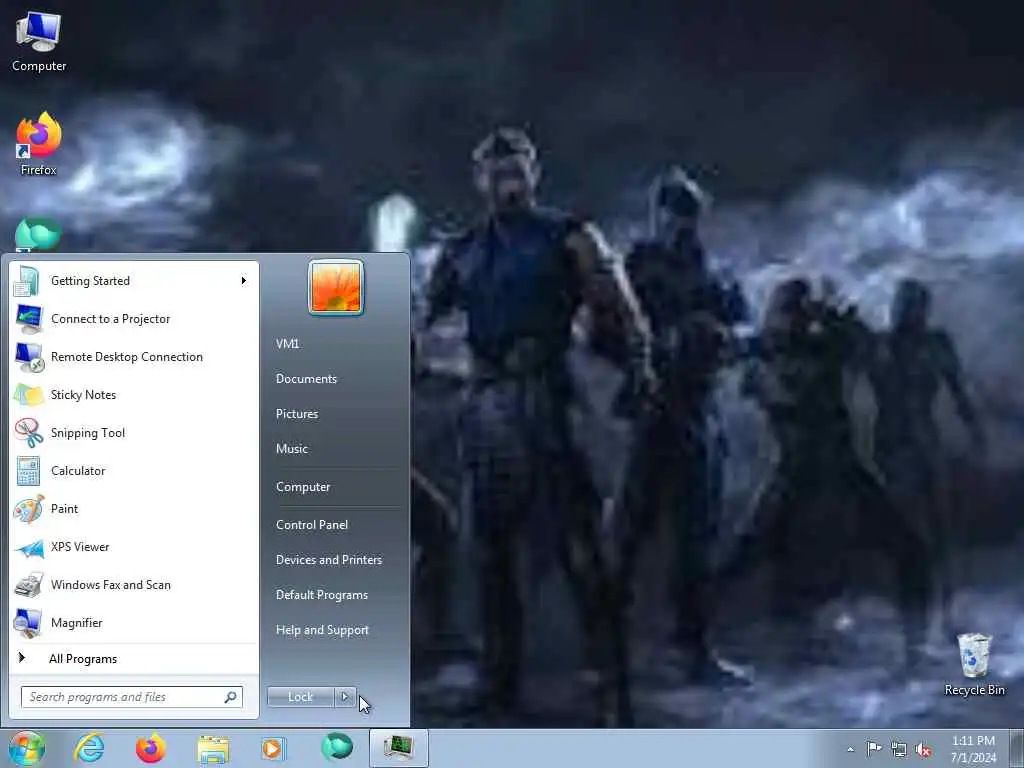Open network status tray icon

[899, 749]
